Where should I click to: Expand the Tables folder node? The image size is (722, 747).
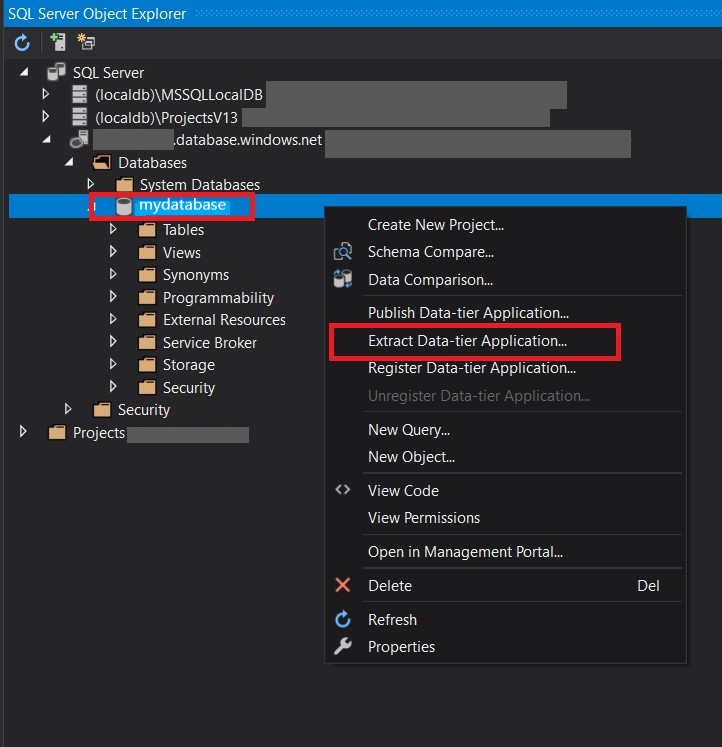(x=114, y=230)
